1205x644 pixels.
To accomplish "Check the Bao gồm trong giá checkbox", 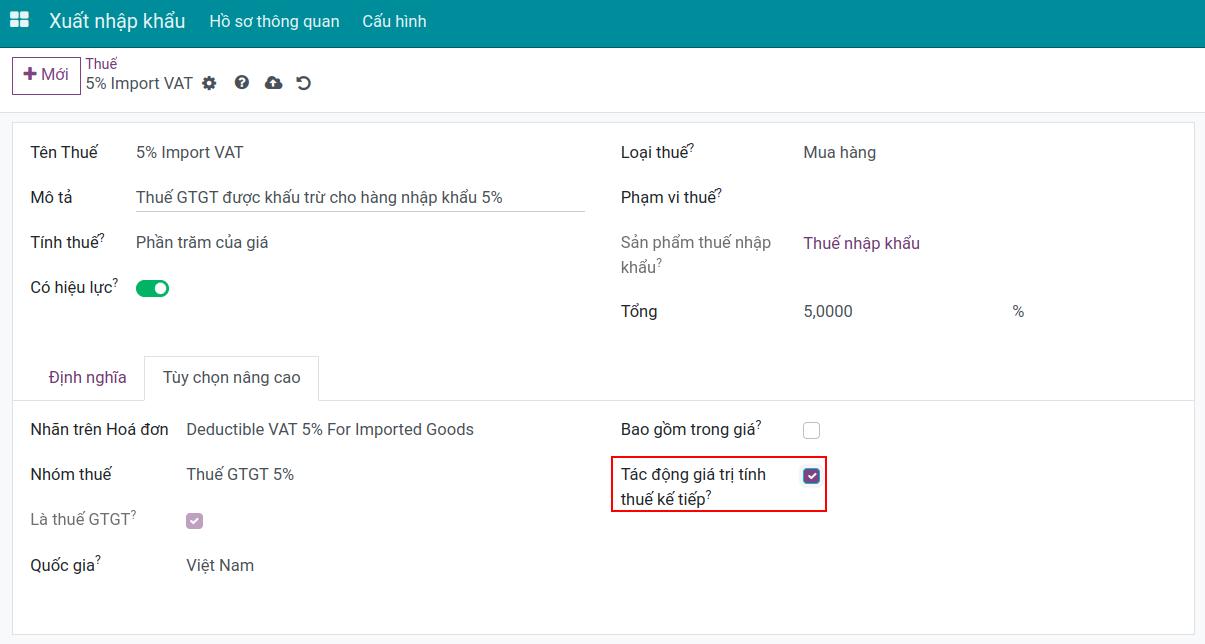I will 811,430.
